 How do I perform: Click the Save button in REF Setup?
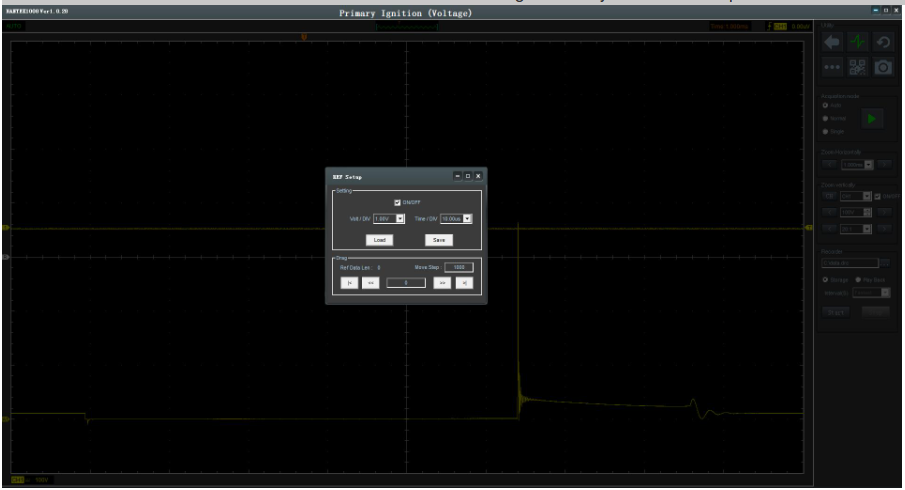click(439, 240)
